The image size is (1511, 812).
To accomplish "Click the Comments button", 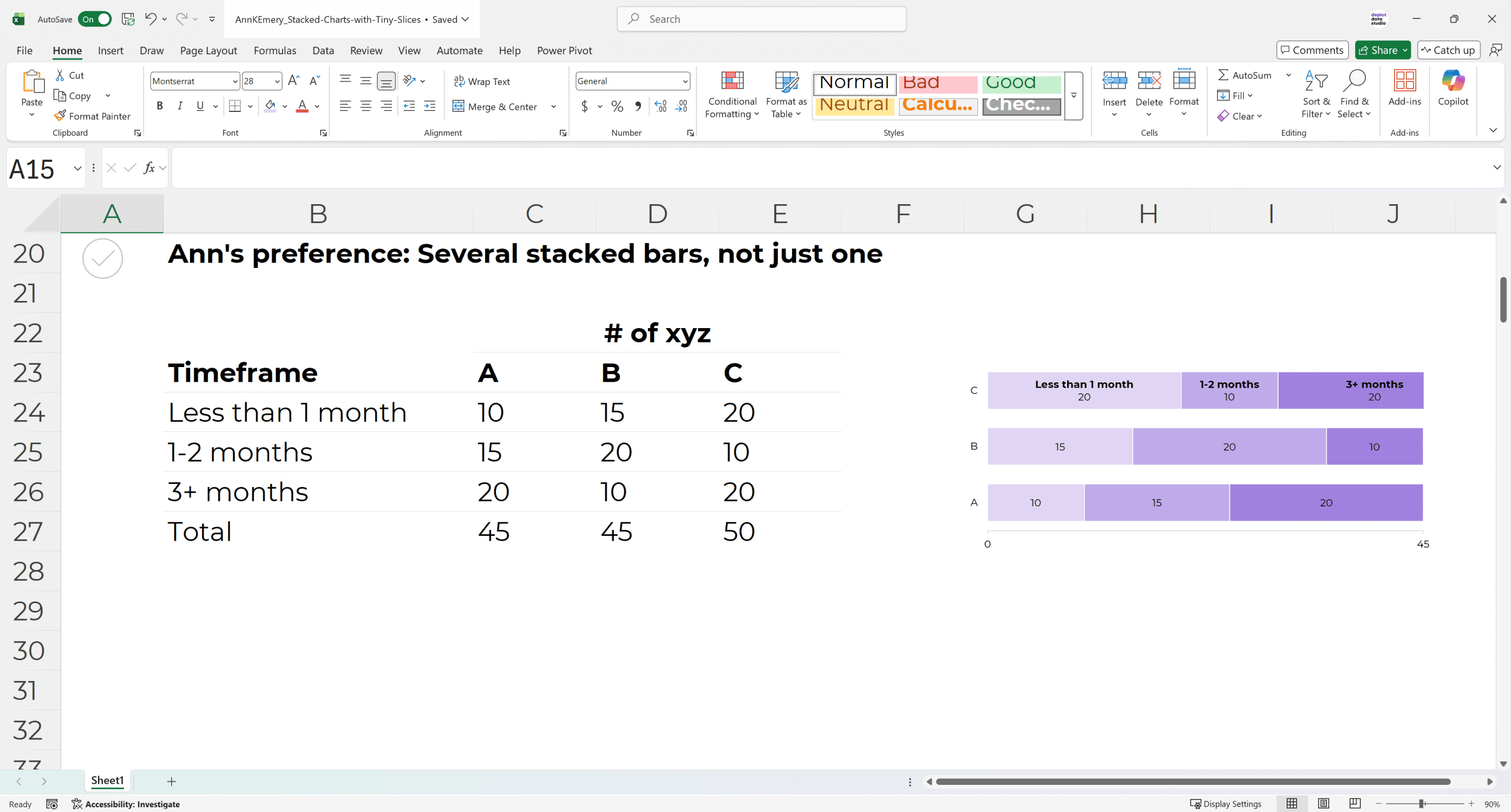I will 1312,50.
